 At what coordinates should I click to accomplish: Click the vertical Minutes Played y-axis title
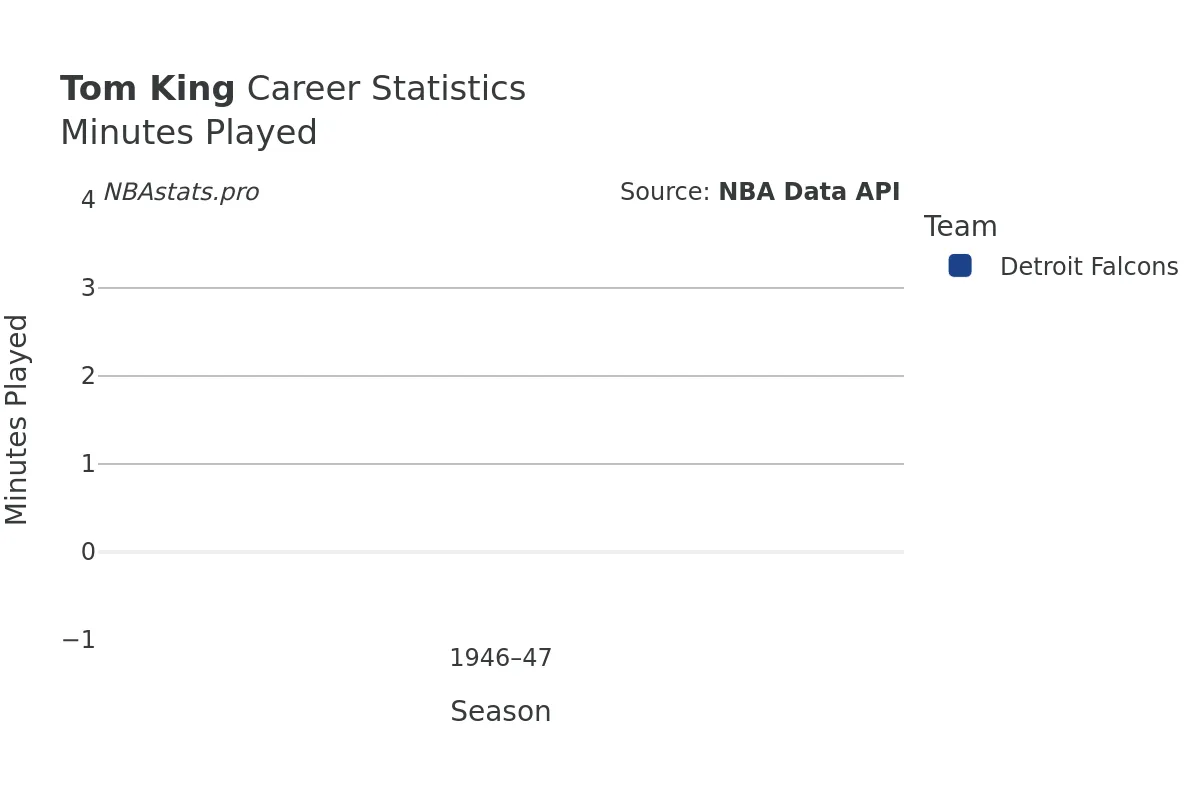click(x=17, y=419)
